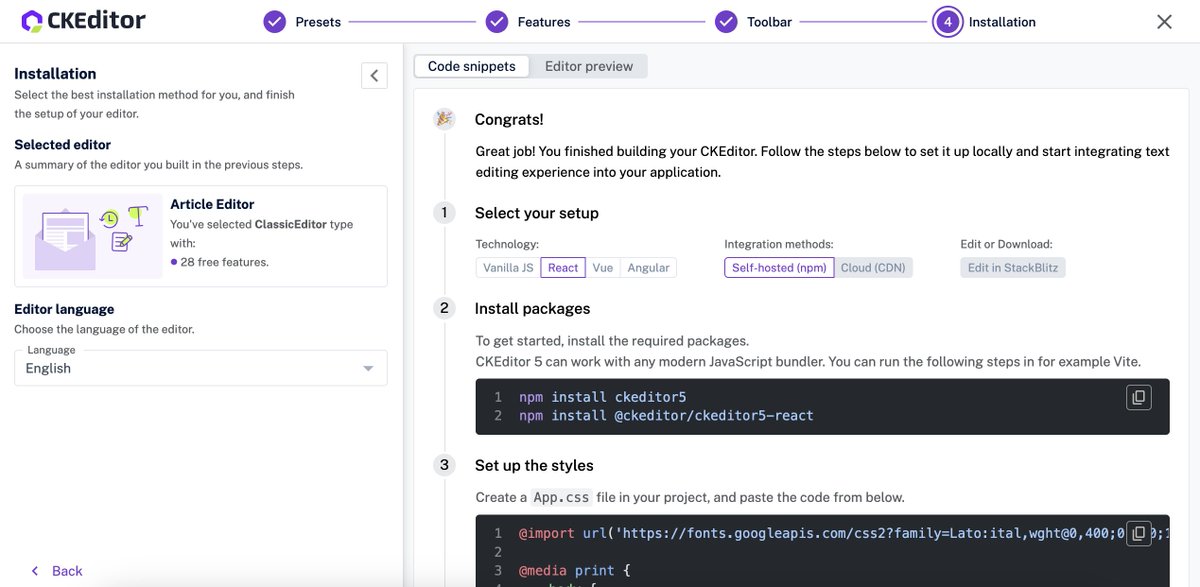This screenshot has width=1200, height=587.
Task: Select Self-hosted (npm) integration method
Action: click(x=779, y=268)
